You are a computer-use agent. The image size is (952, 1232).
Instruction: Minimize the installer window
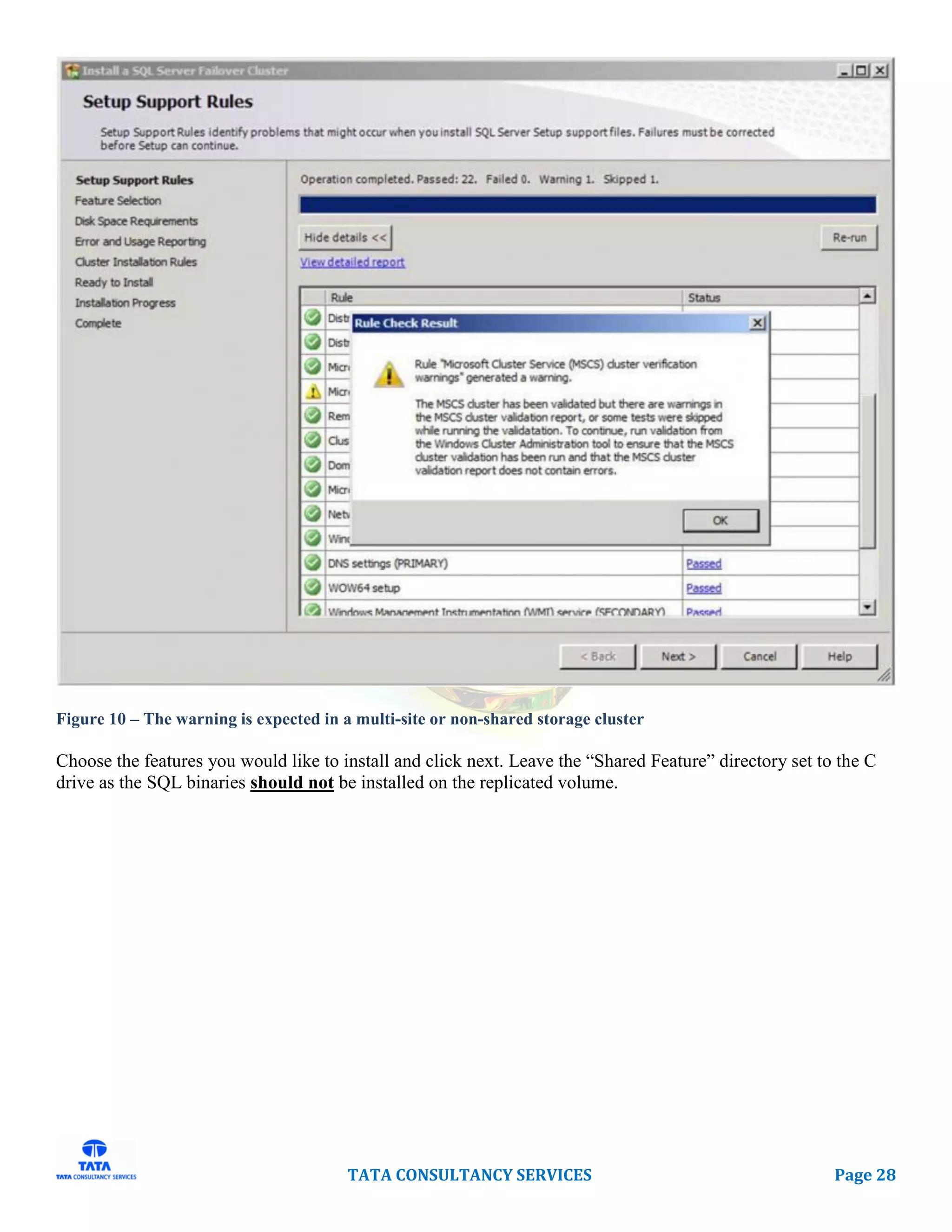tap(844, 71)
